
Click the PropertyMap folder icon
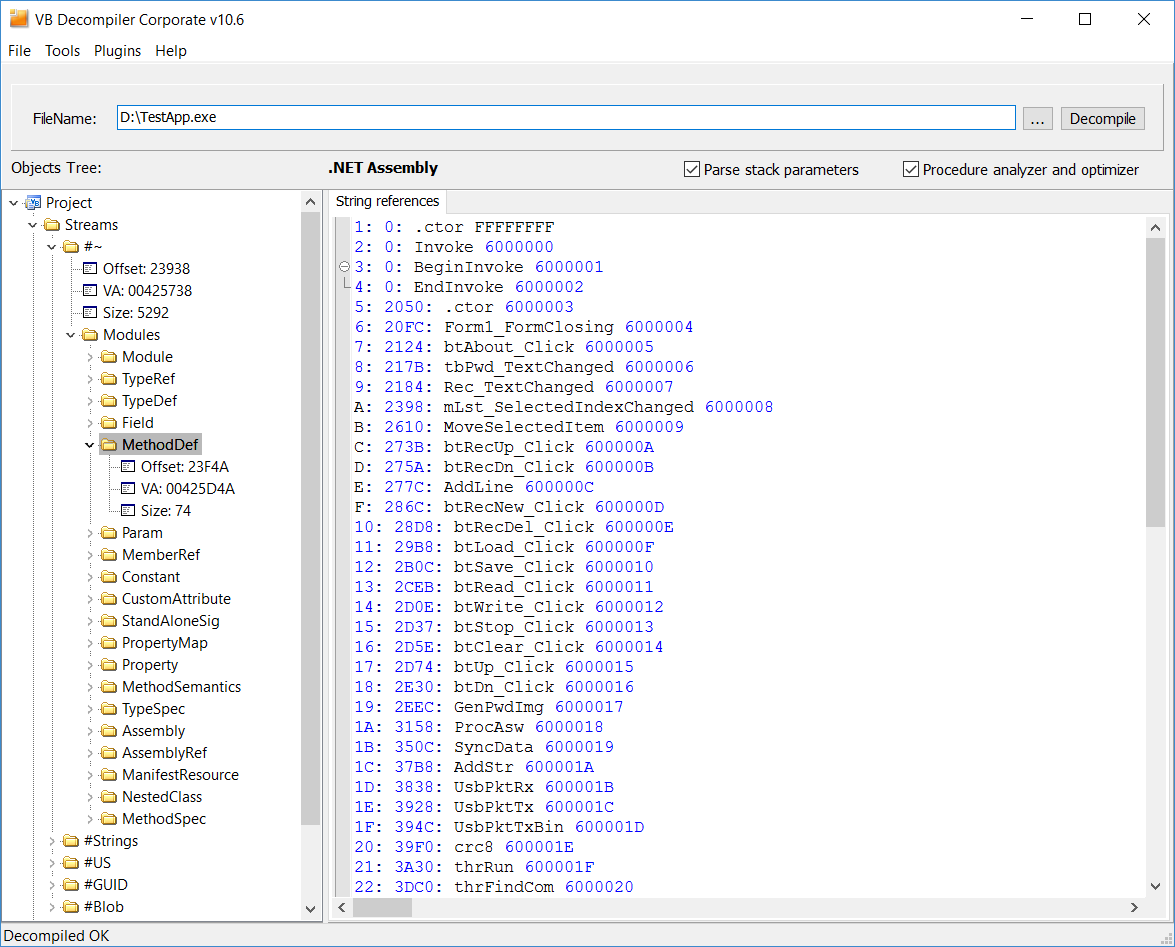pos(109,643)
